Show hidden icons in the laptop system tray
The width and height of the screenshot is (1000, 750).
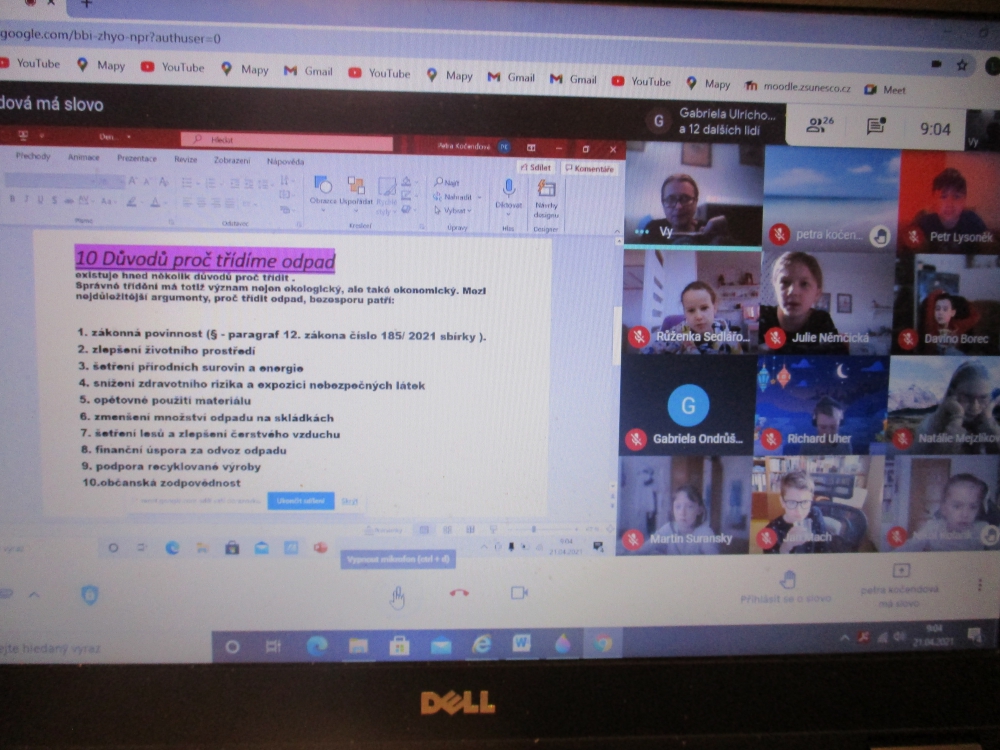tap(844, 636)
